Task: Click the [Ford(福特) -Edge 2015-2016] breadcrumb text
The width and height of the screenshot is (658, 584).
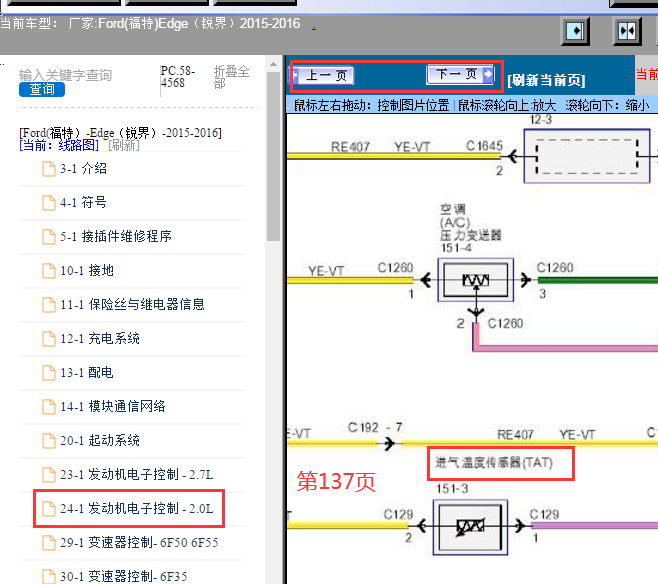Action: click(x=120, y=133)
